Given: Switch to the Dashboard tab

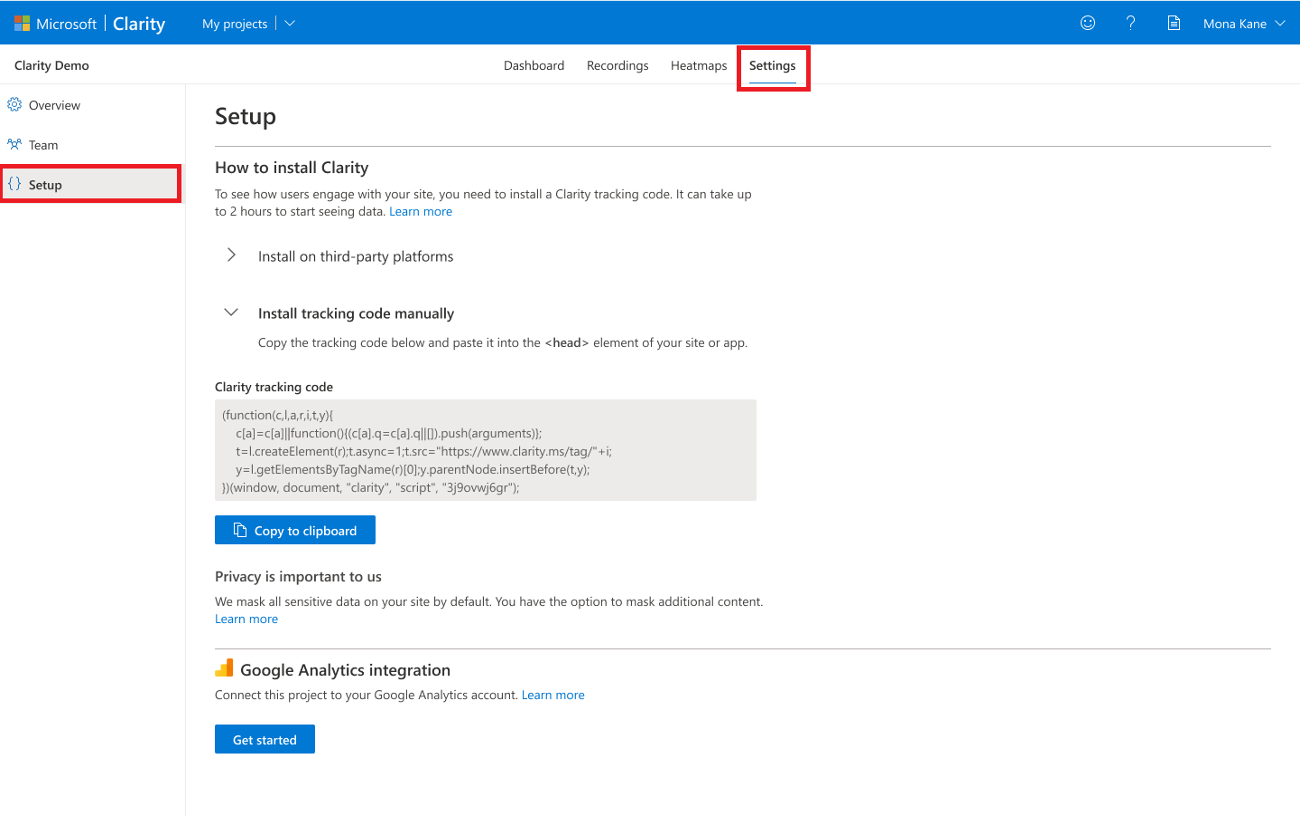Looking at the screenshot, I should tap(534, 65).
